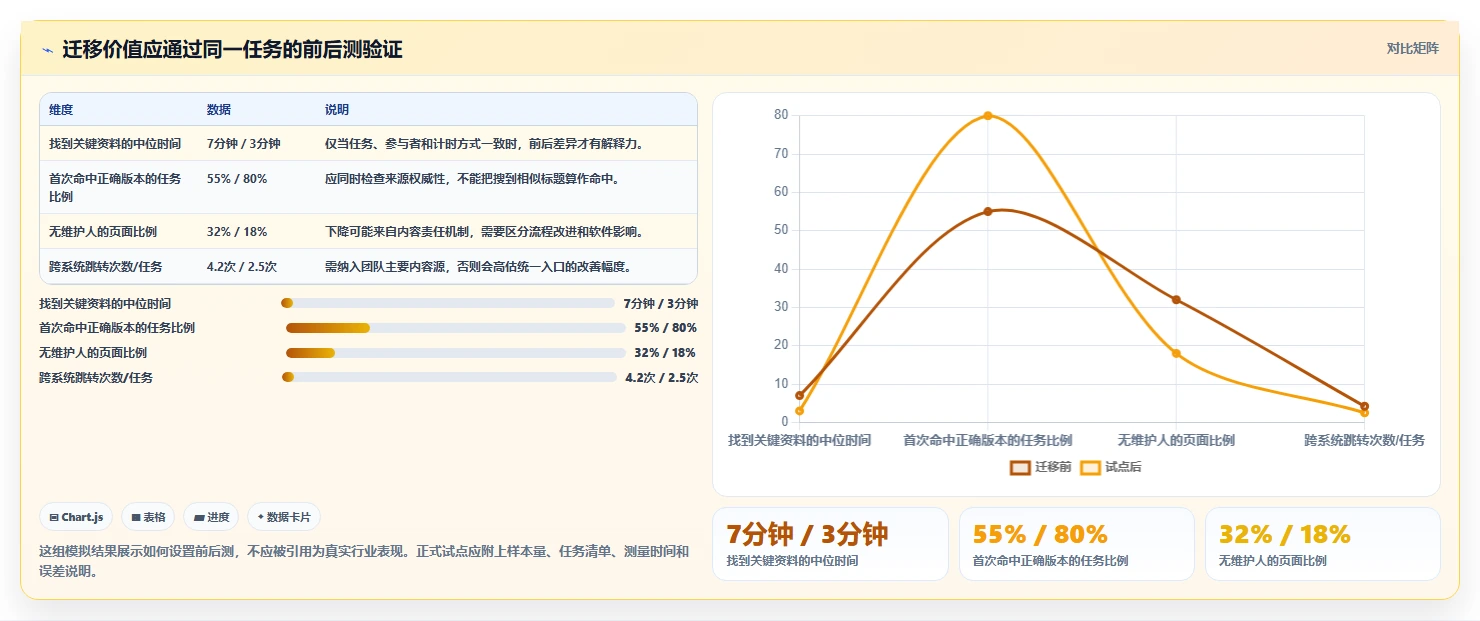The width and height of the screenshot is (1480, 621).
Task: Click the progress bar for 找到关键资料的中位时间
Action: [448, 303]
